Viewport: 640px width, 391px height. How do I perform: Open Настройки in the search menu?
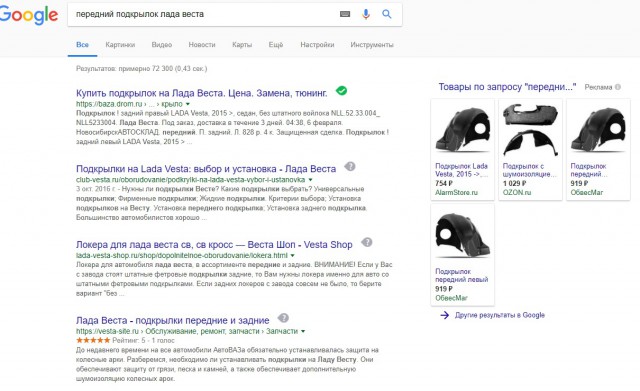pos(317,45)
